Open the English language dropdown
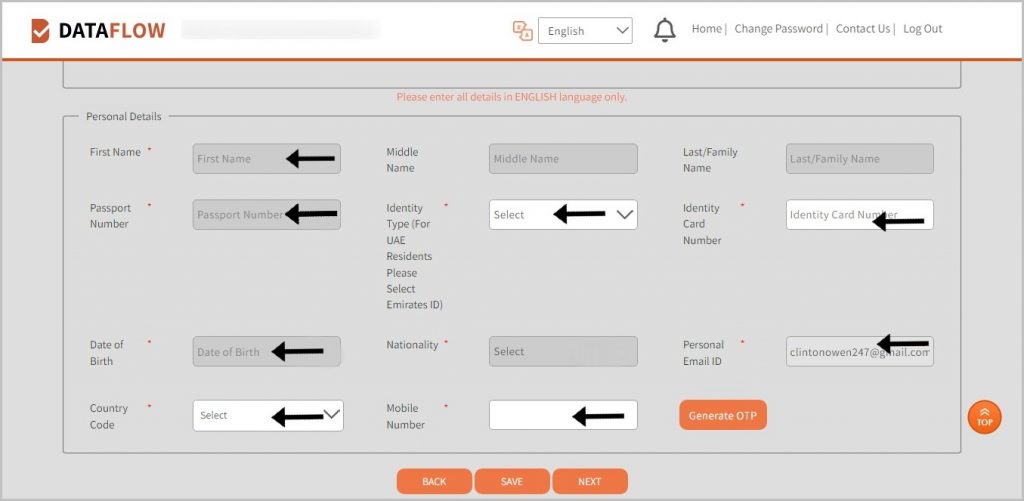This screenshot has height=501, width=1024. pos(585,31)
